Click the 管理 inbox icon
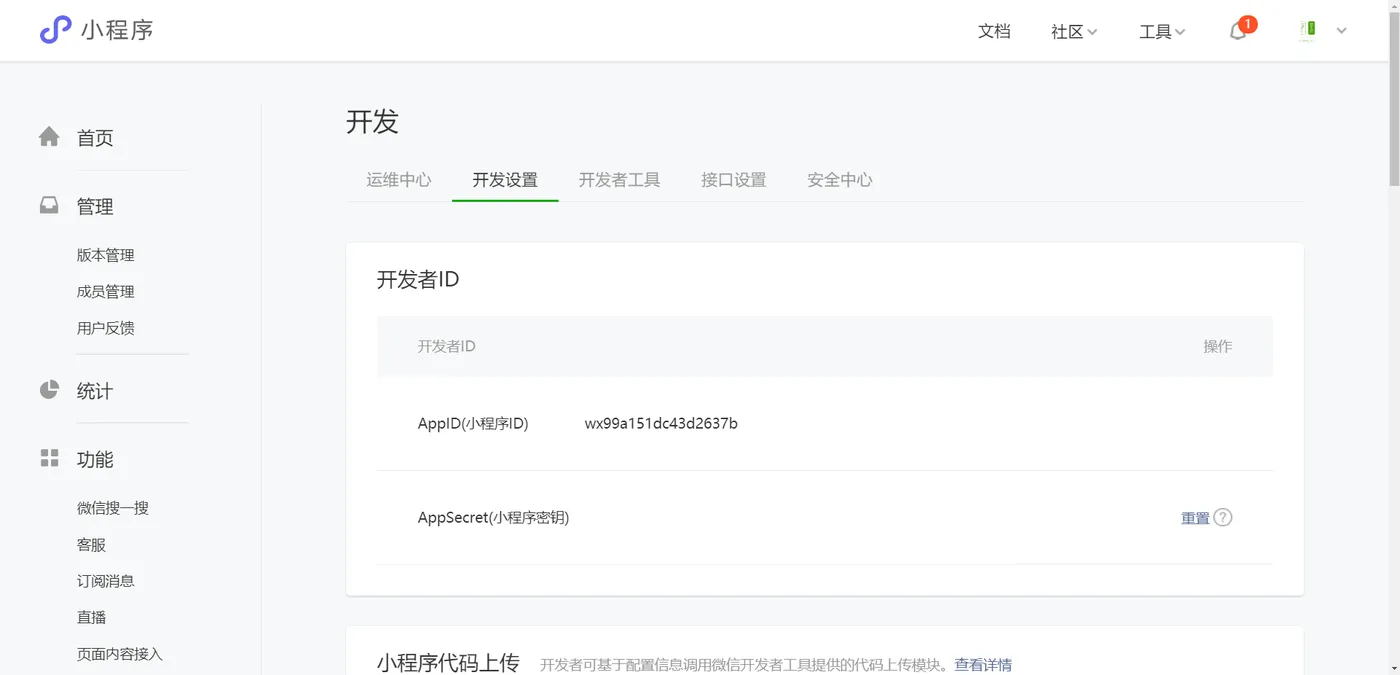 [49, 205]
